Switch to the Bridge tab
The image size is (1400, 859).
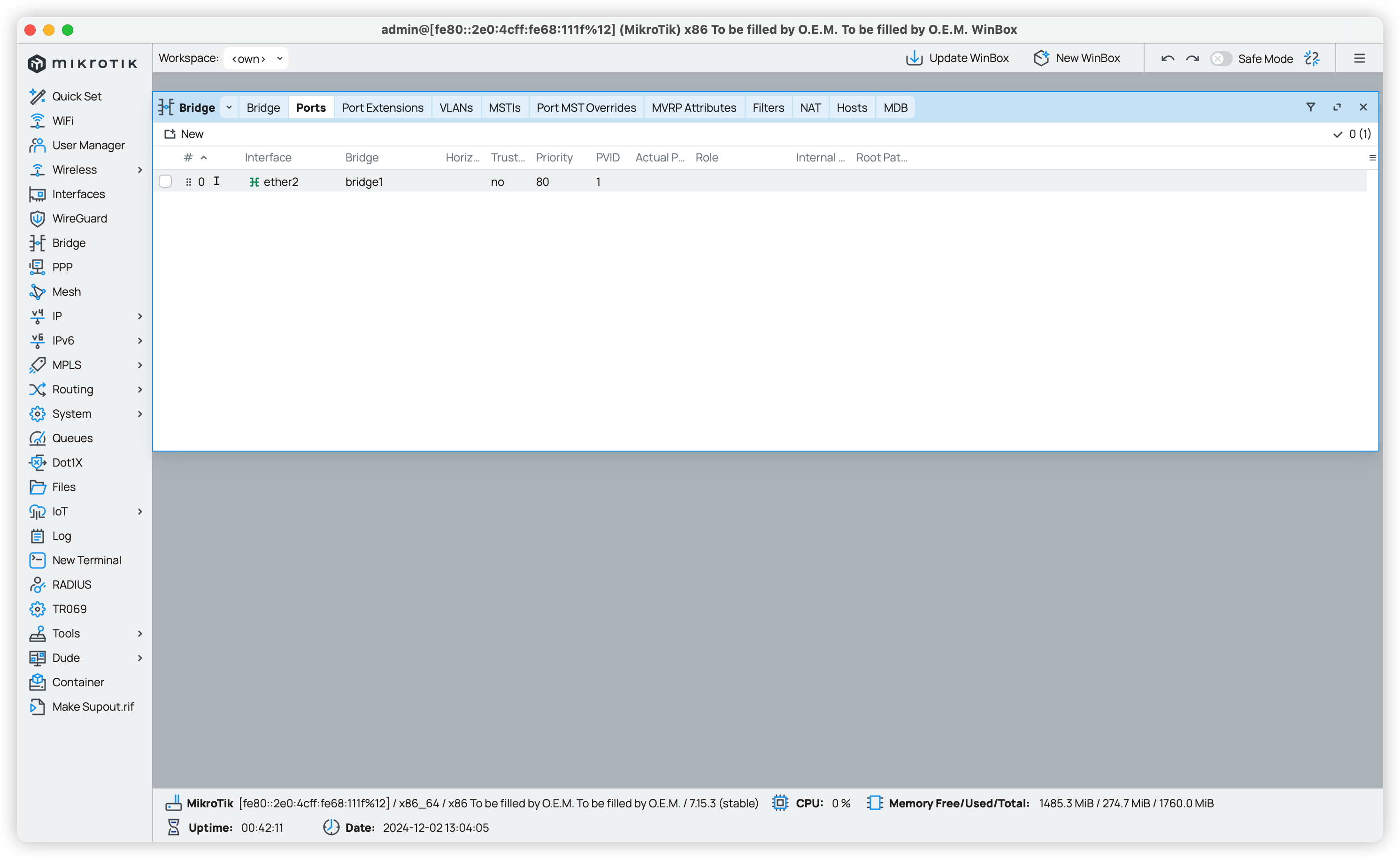pyautogui.click(x=263, y=107)
